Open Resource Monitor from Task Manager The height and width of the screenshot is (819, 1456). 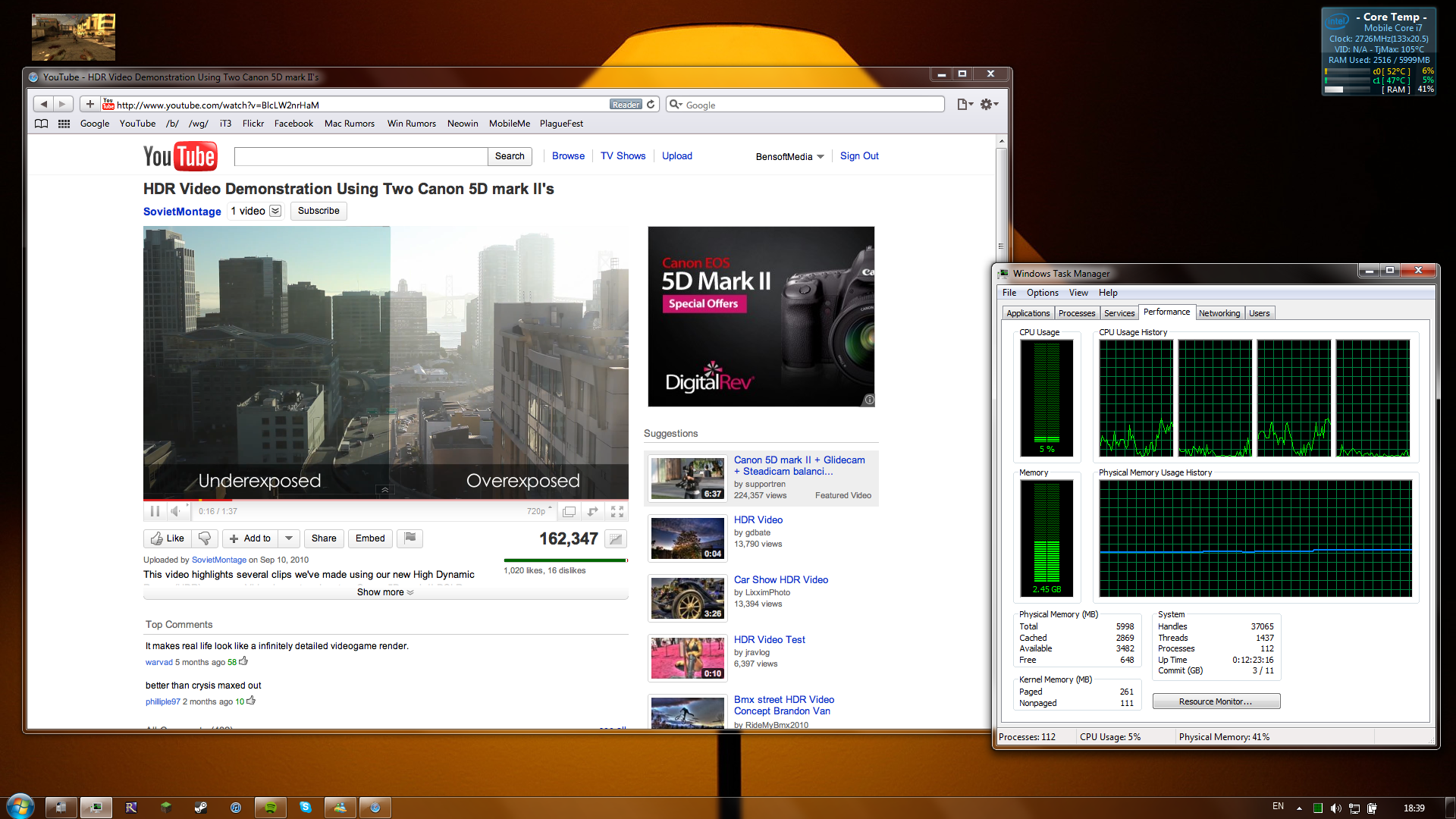click(1216, 701)
